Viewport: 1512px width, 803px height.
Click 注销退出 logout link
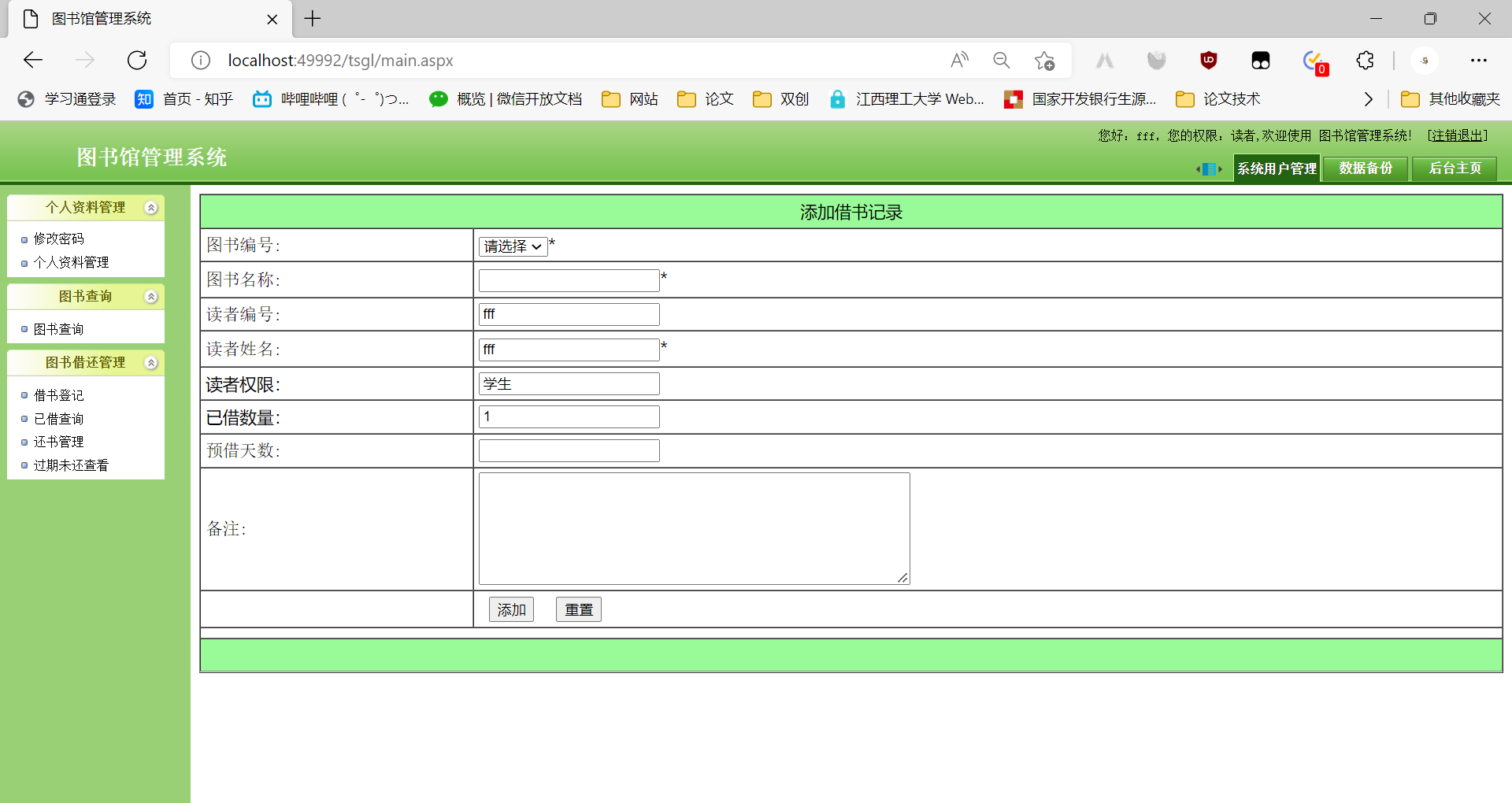pyautogui.click(x=1457, y=135)
